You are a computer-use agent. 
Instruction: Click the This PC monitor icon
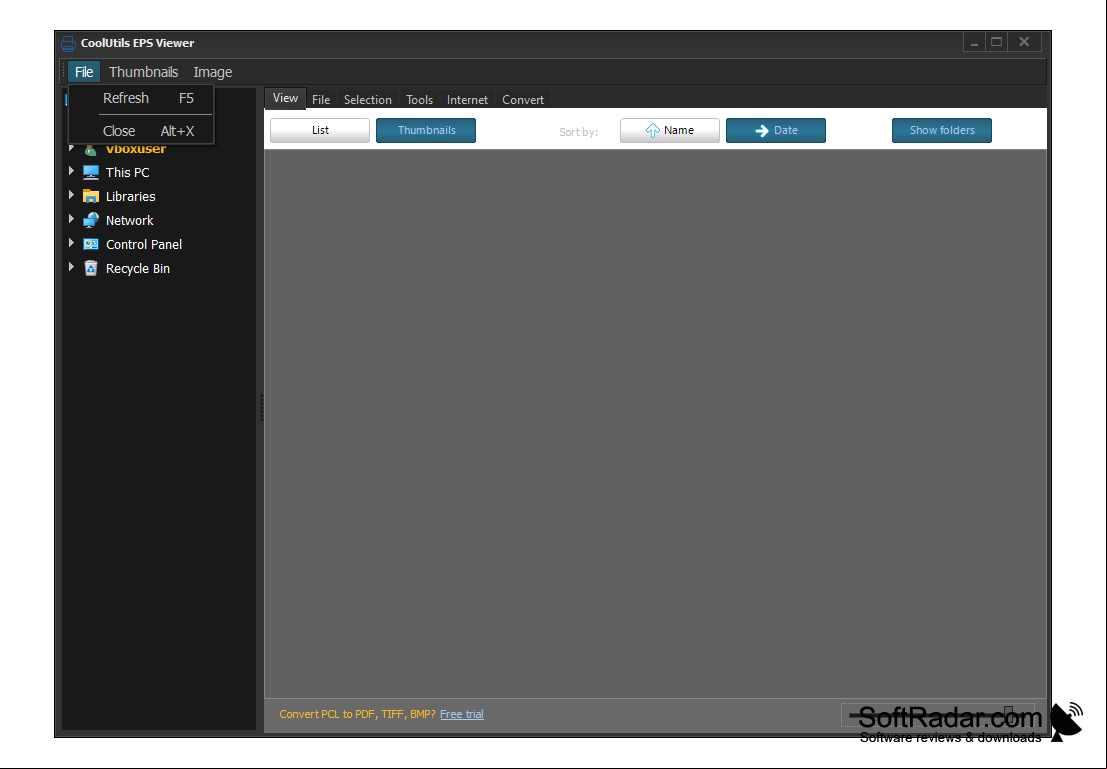tap(90, 172)
